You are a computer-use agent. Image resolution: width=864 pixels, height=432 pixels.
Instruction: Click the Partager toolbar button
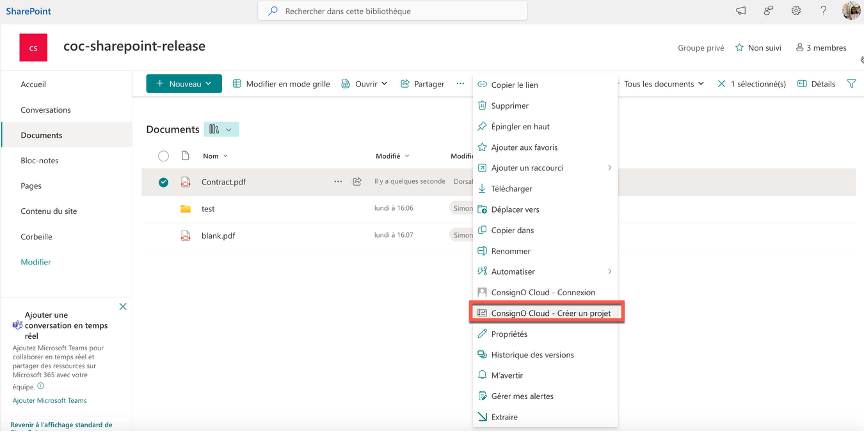422,84
